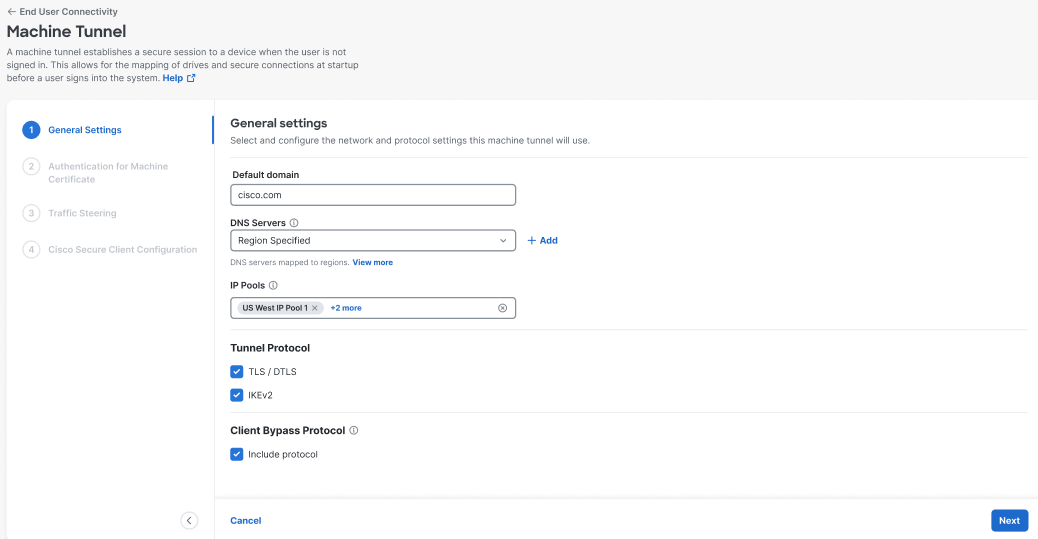Disable the Include protocol checkbox

coord(236,454)
